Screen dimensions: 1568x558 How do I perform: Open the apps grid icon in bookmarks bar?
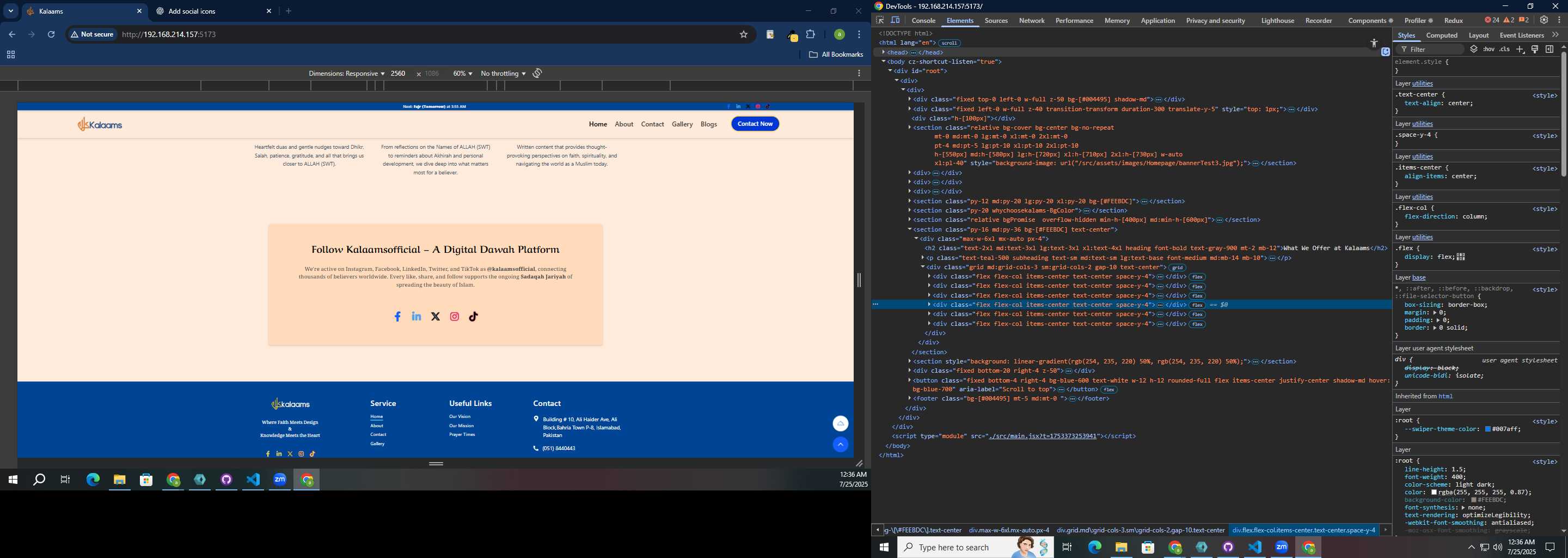pyautogui.click(x=10, y=55)
